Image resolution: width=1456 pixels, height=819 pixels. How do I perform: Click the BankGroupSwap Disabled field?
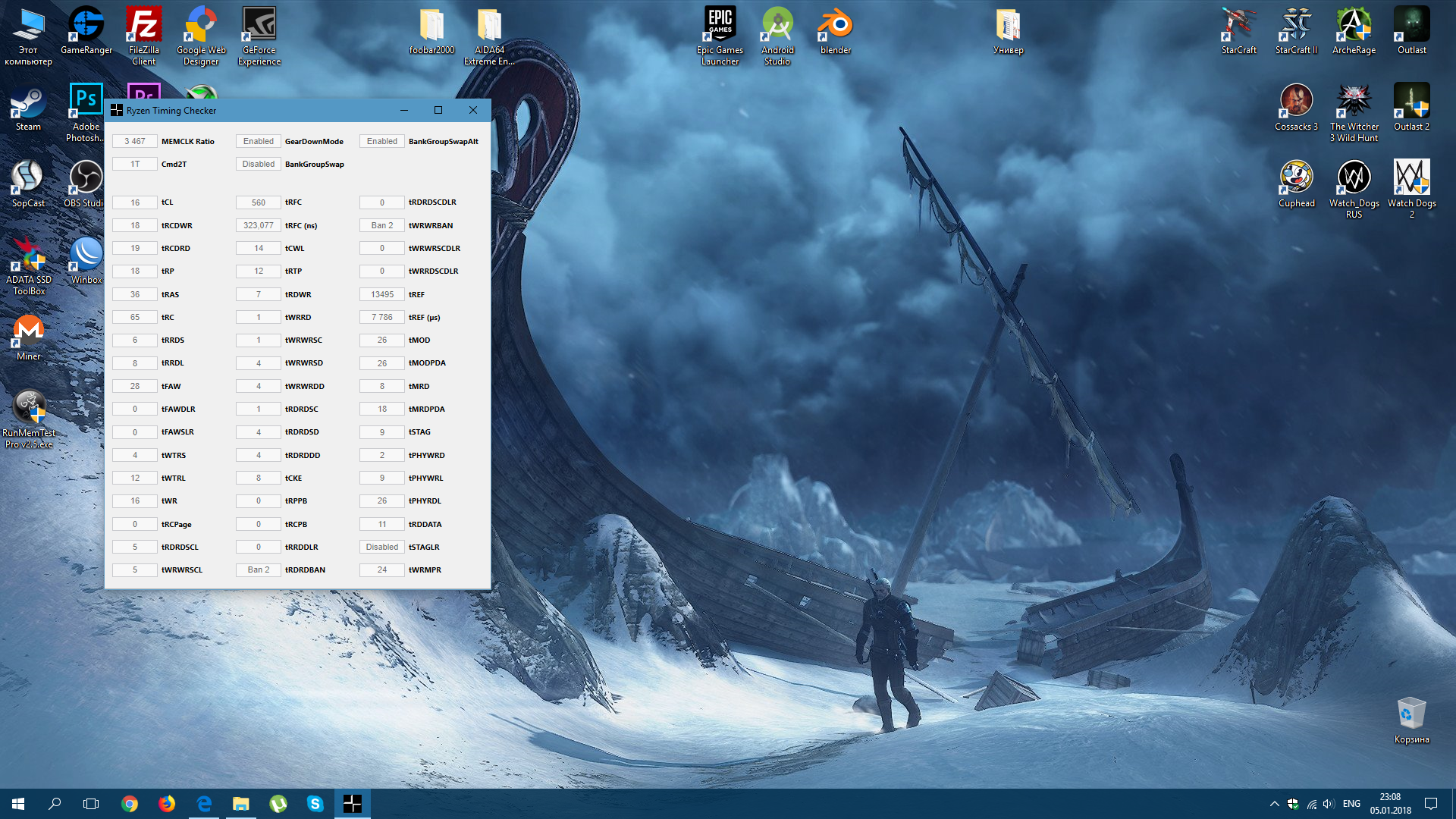coord(258,164)
